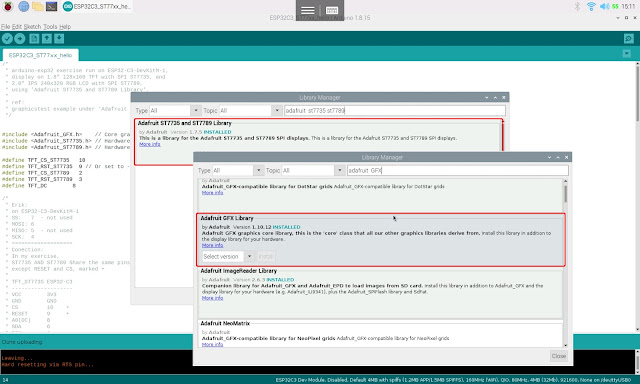This screenshot has height=384, width=640.
Task: Click the hamburger menu icon at top center
Action: pos(308,10)
